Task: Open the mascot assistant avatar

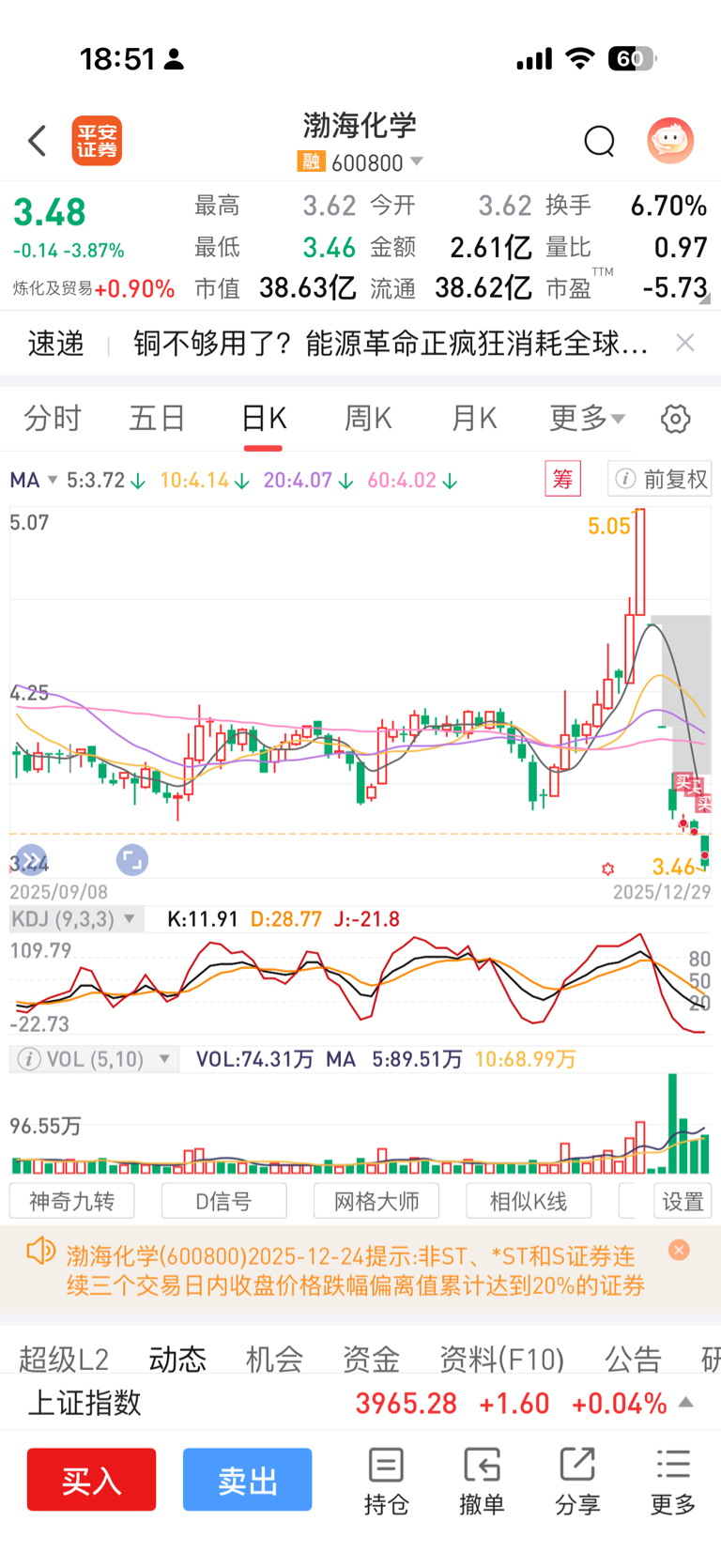Action: [x=670, y=142]
